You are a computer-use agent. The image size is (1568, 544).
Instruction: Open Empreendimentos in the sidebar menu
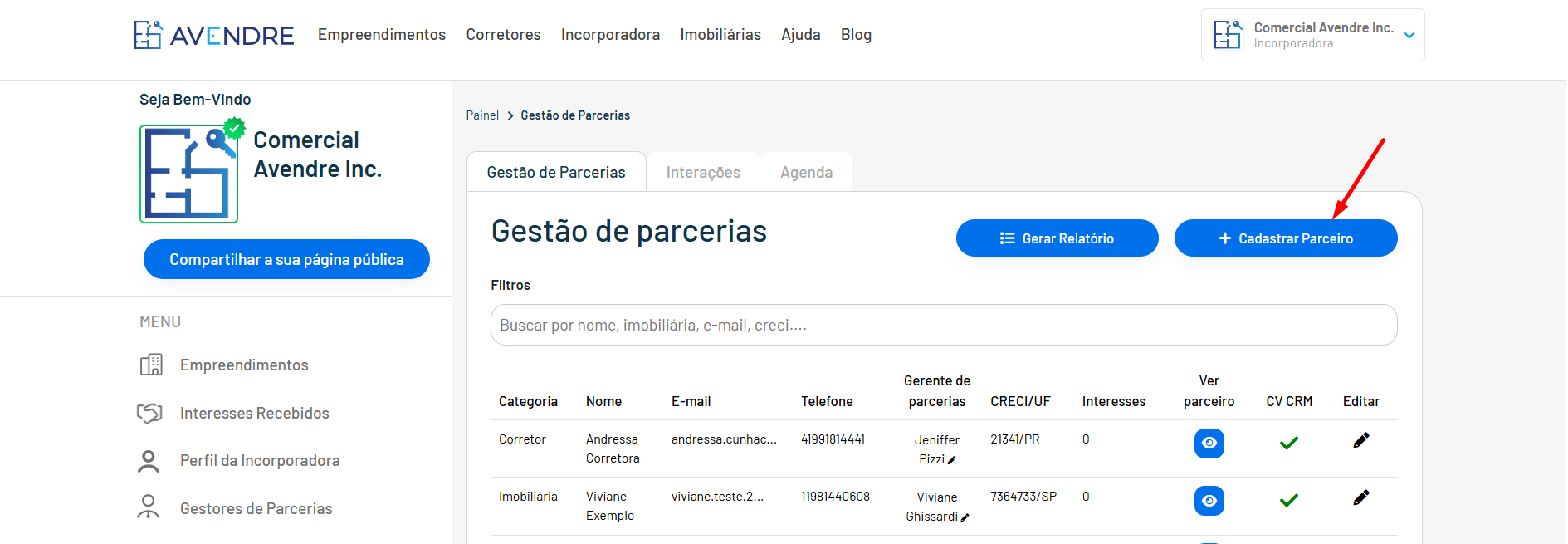coord(244,365)
